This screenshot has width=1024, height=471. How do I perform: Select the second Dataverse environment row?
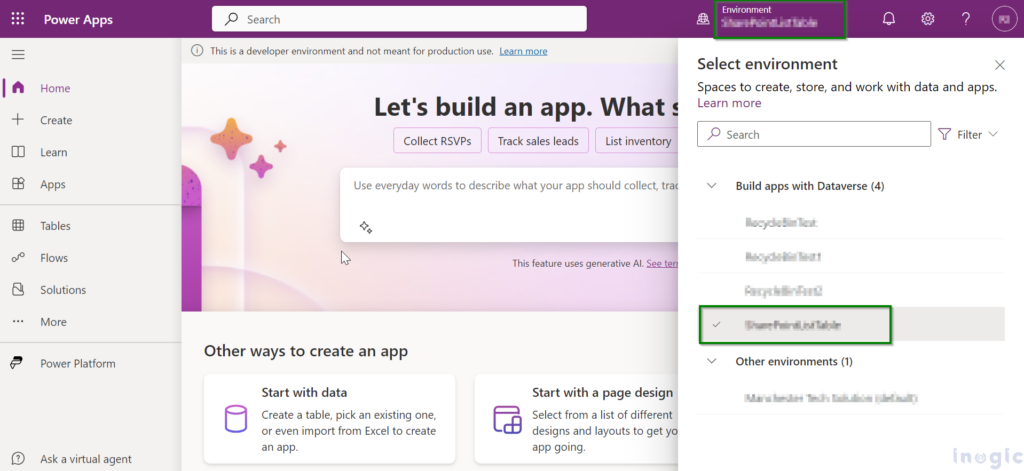[x=851, y=257]
